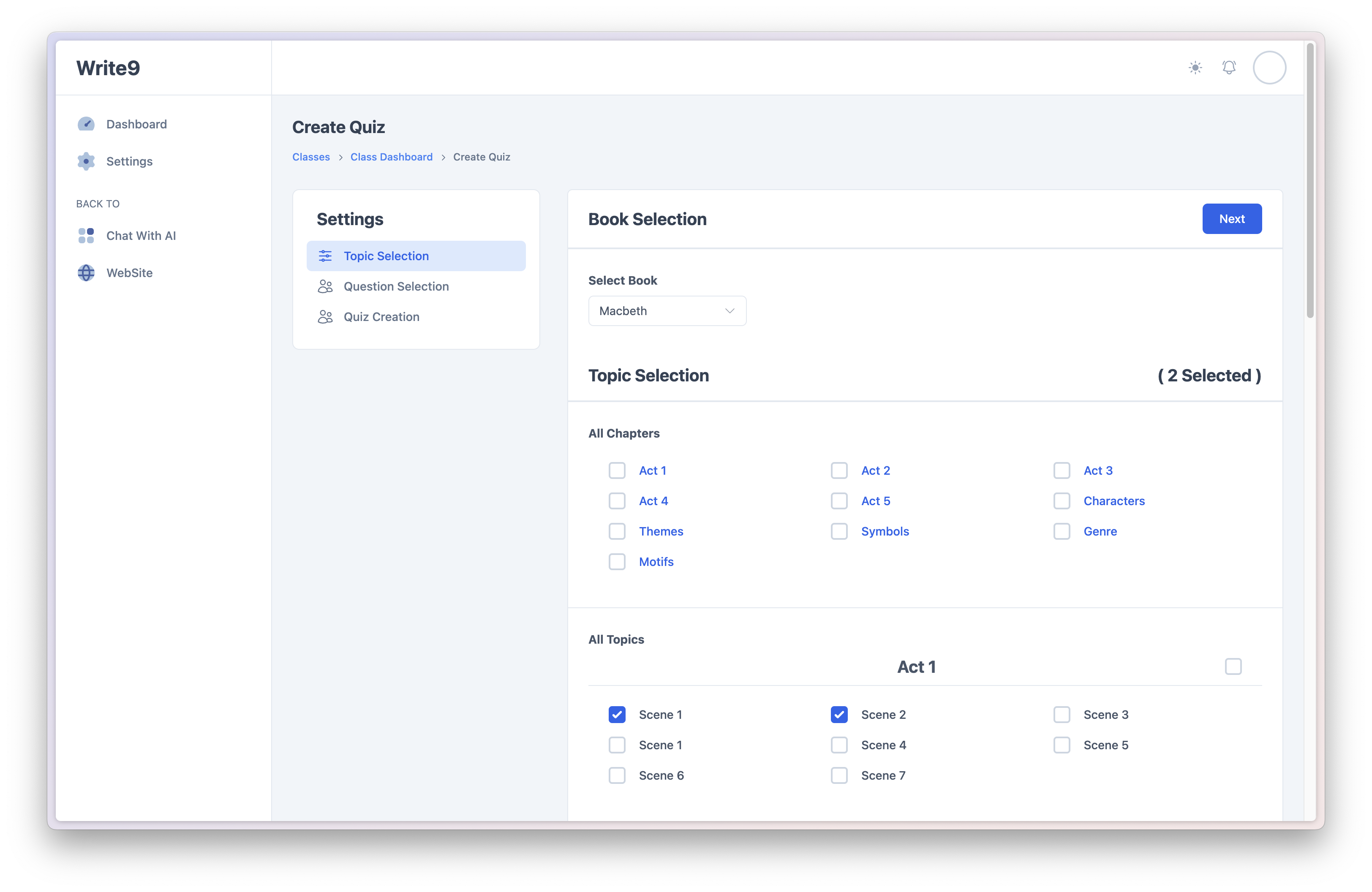Enable the Act 2 checkbox
Image resolution: width=1372 pixels, height=892 pixels.
[839, 470]
